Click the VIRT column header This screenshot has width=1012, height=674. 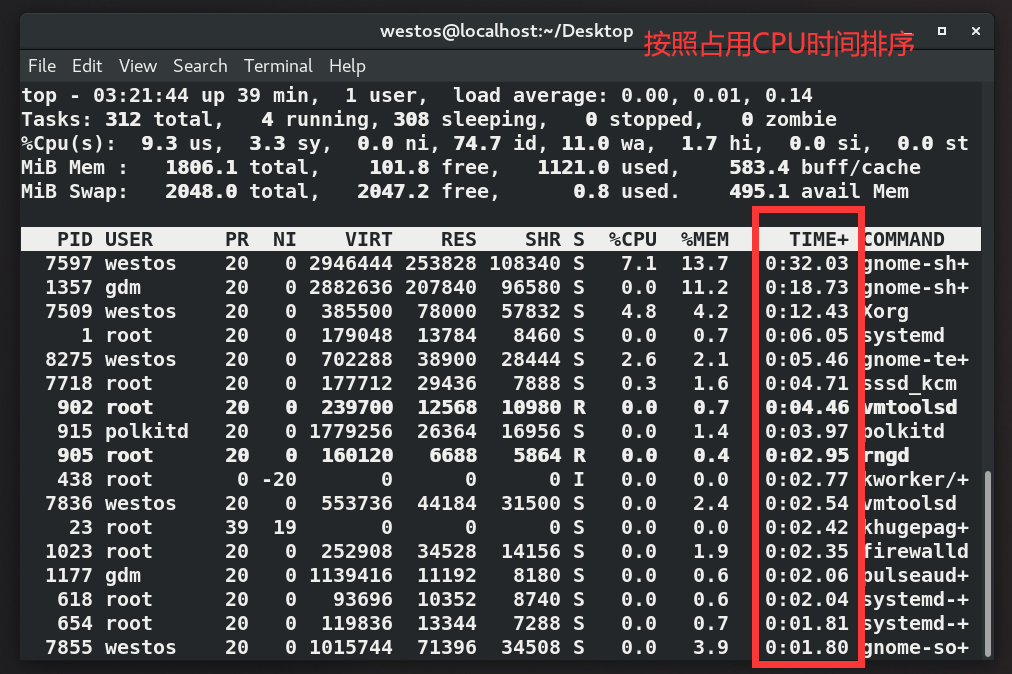(369, 240)
